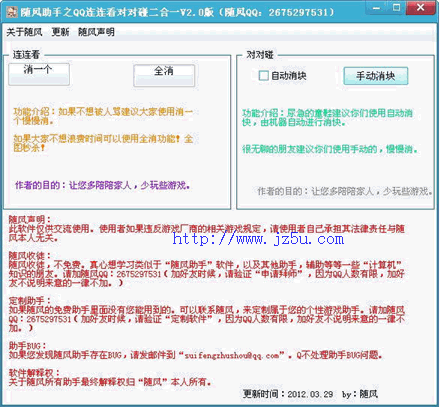Click the green 功能介绍 text in 对对碰
The image size is (440, 407).
[x=327, y=118]
